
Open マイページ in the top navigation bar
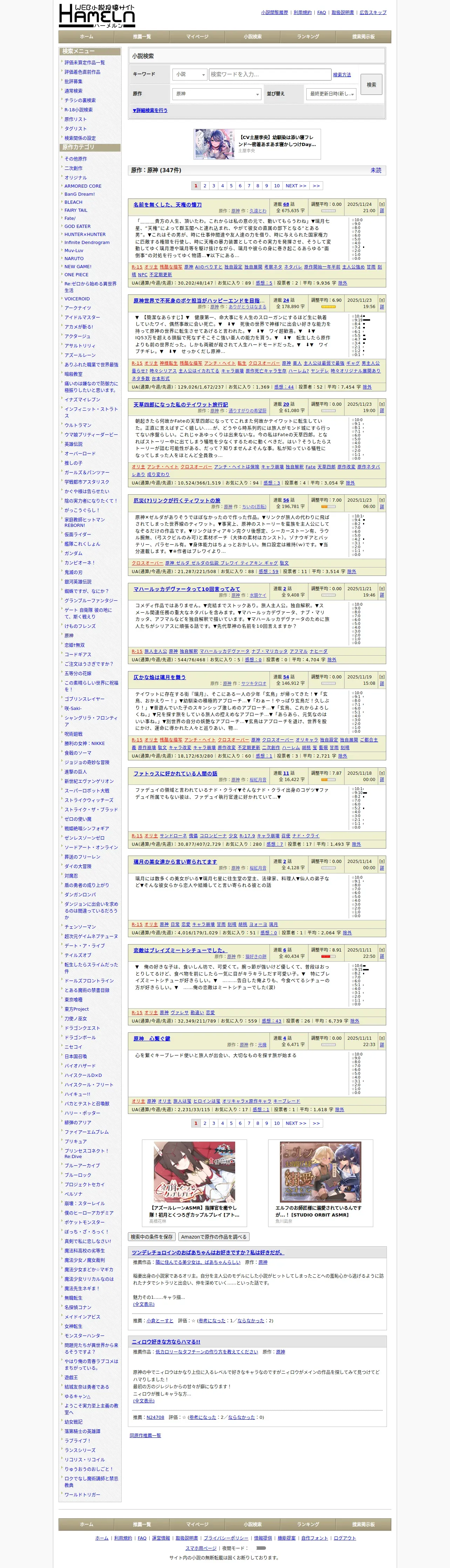[197, 36]
